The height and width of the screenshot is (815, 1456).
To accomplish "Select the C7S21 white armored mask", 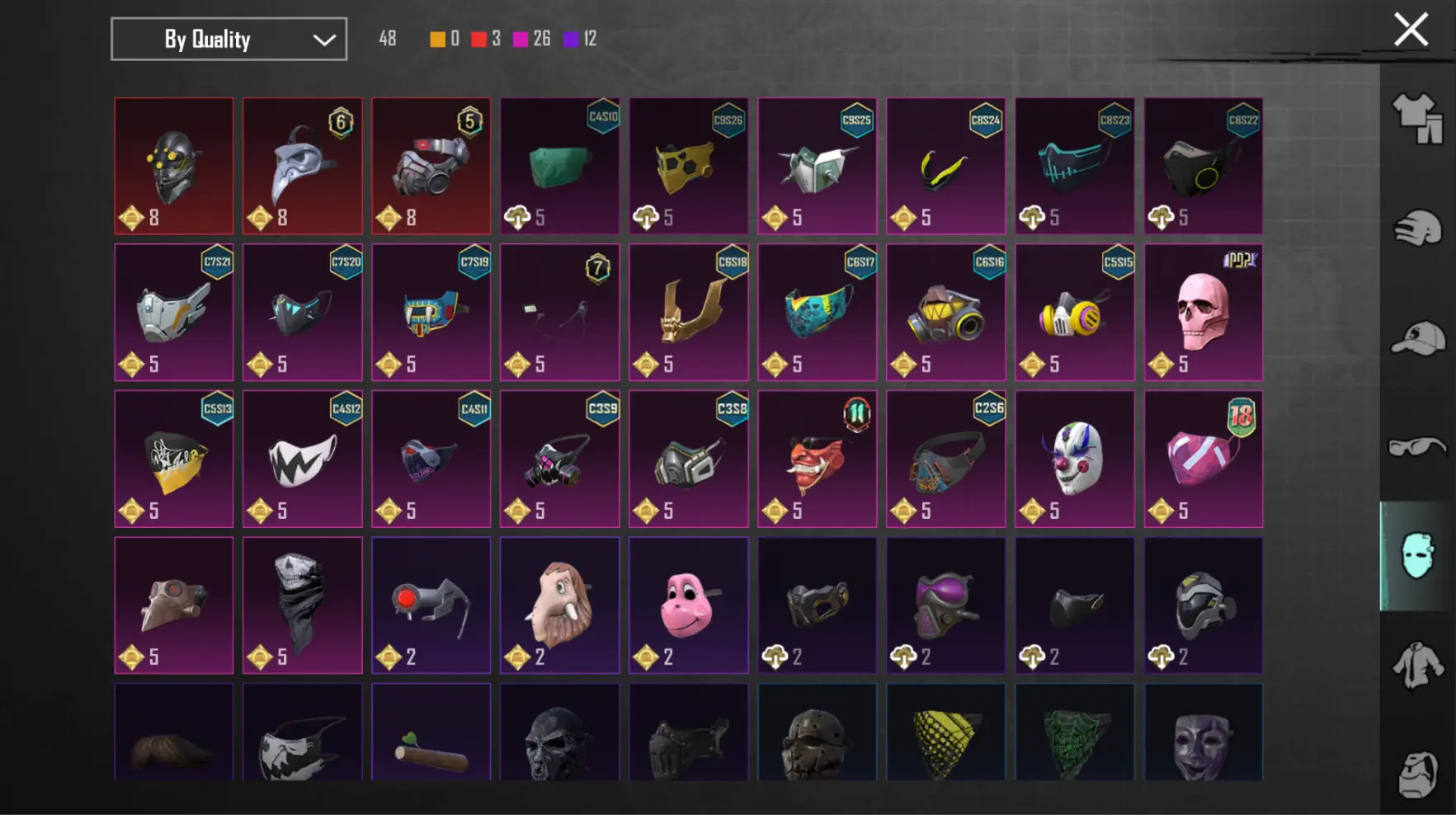I will 173,313.
